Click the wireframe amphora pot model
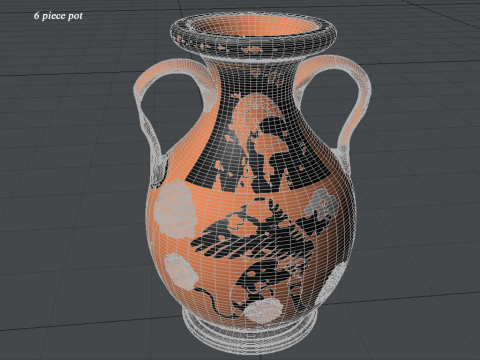480x360 pixels. point(252,183)
